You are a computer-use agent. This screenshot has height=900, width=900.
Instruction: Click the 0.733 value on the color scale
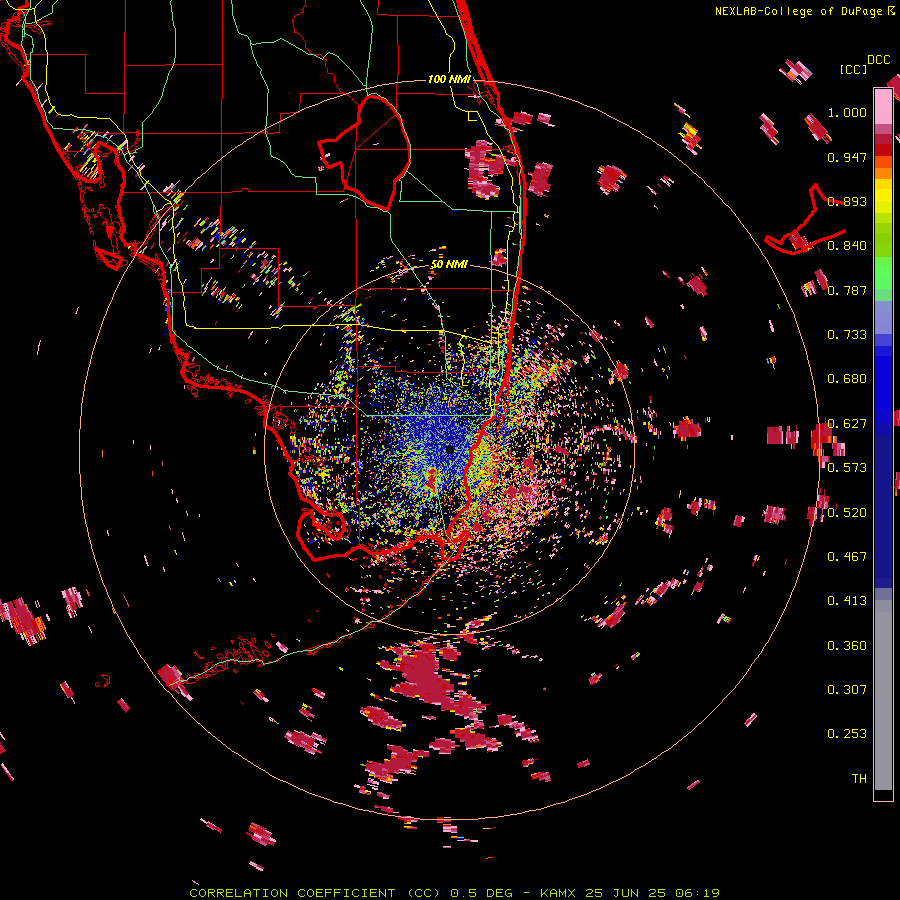(847, 335)
